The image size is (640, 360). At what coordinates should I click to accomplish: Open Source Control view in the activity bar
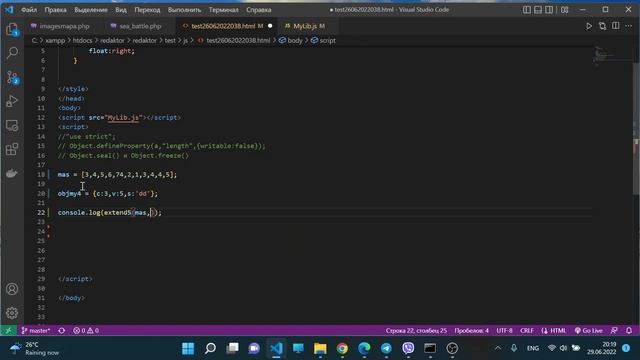pyautogui.click(x=12, y=77)
